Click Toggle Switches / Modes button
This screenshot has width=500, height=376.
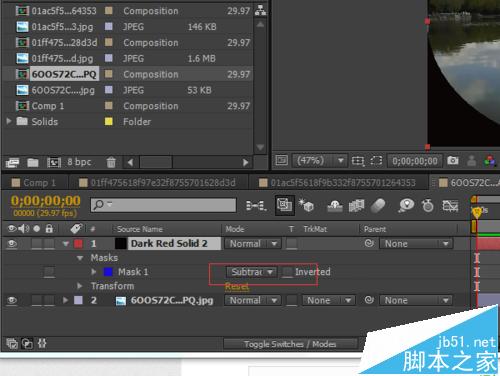coord(290,344)
